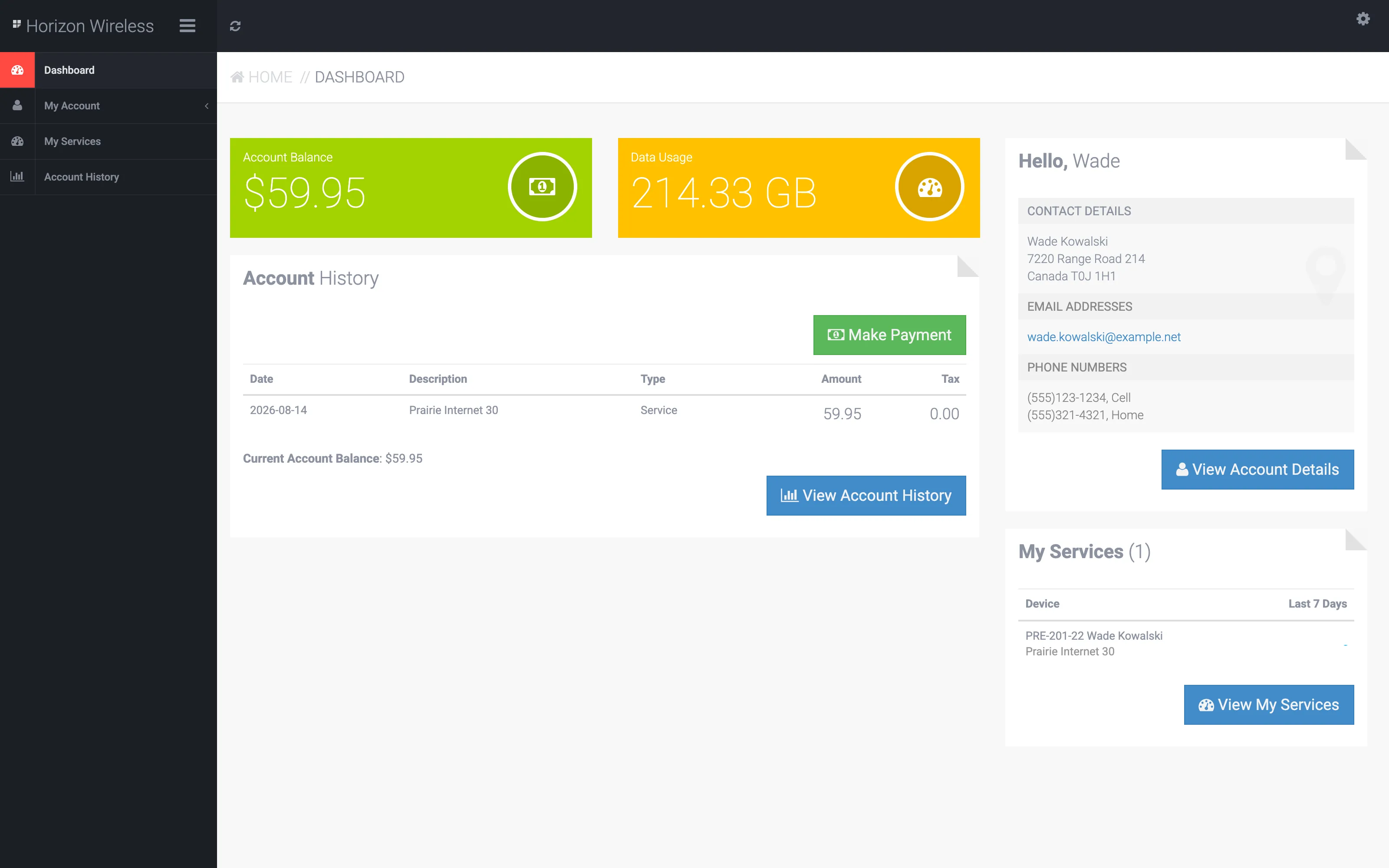Viewport: 1389px width, 868px height.
Task: Click the $59.95 Account Balance value
Action: click(x=304, y=193)
